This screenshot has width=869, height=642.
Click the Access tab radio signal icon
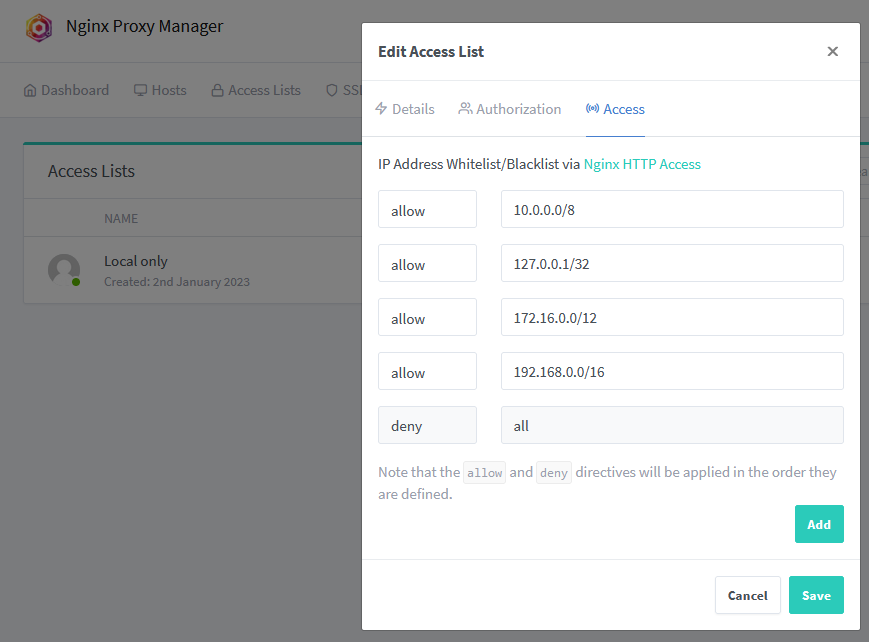pos(592,108)
